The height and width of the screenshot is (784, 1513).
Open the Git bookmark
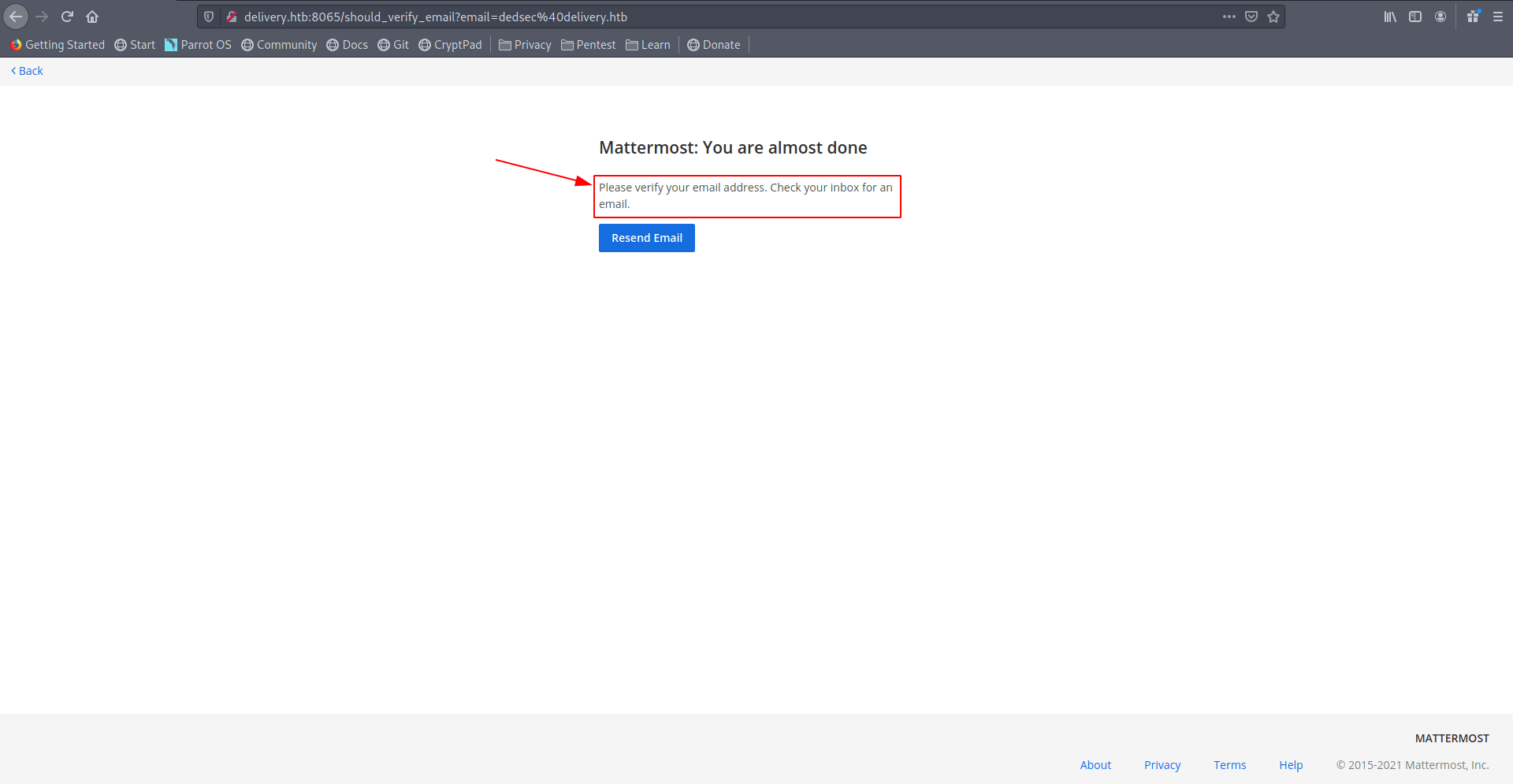(x=393, y=45)
